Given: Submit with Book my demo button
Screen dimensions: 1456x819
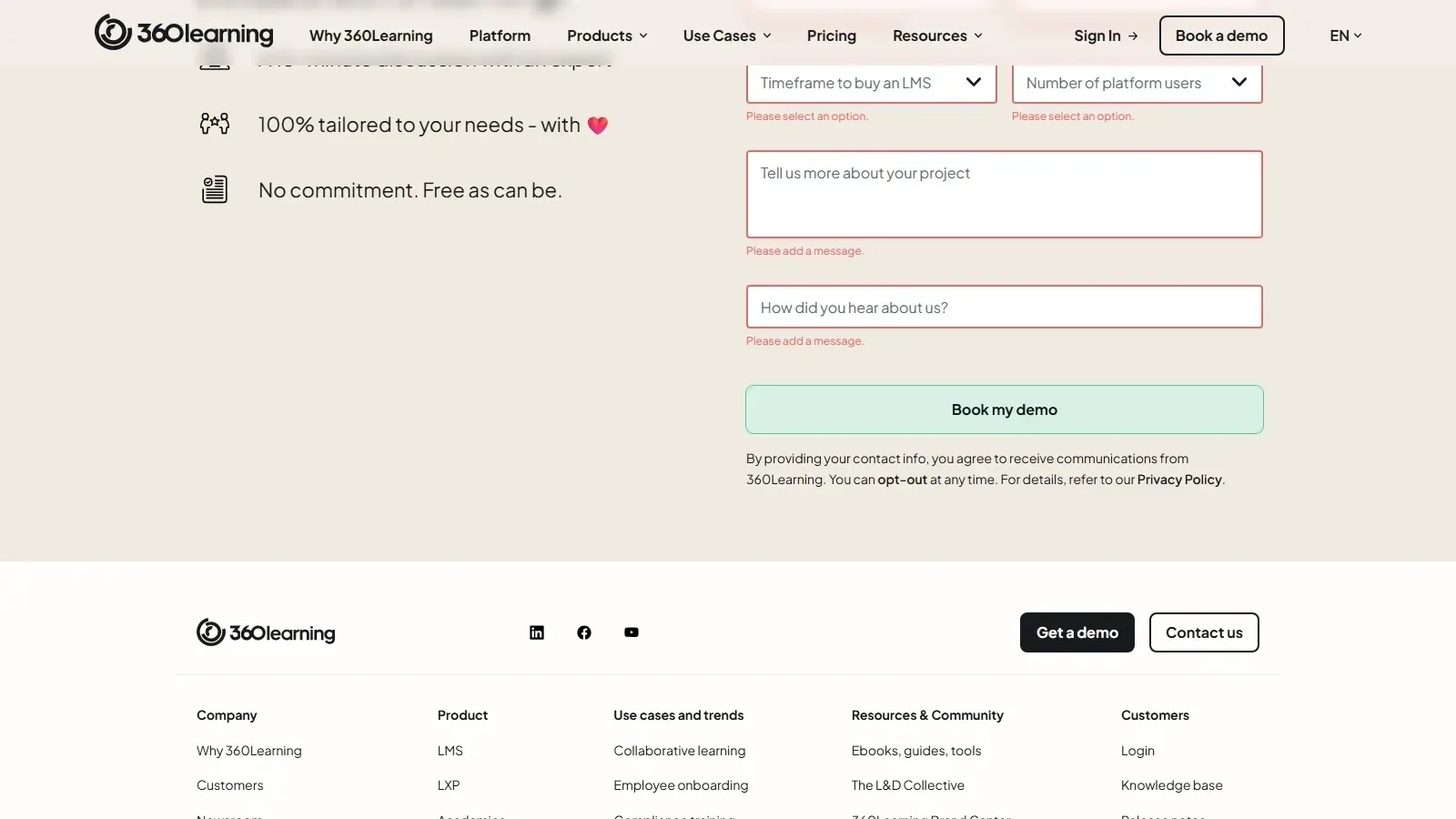Looking at the screenshot, I should (1005, 409).
